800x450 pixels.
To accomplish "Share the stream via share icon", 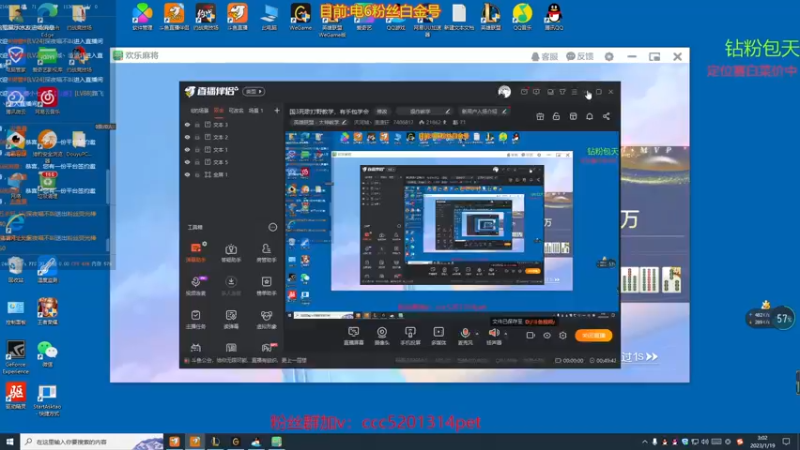I will click(606, 116).
